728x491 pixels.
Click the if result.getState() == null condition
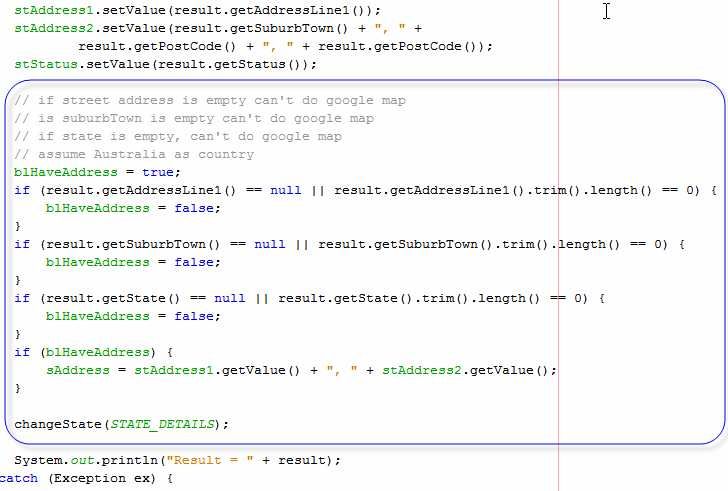[310, 297]
